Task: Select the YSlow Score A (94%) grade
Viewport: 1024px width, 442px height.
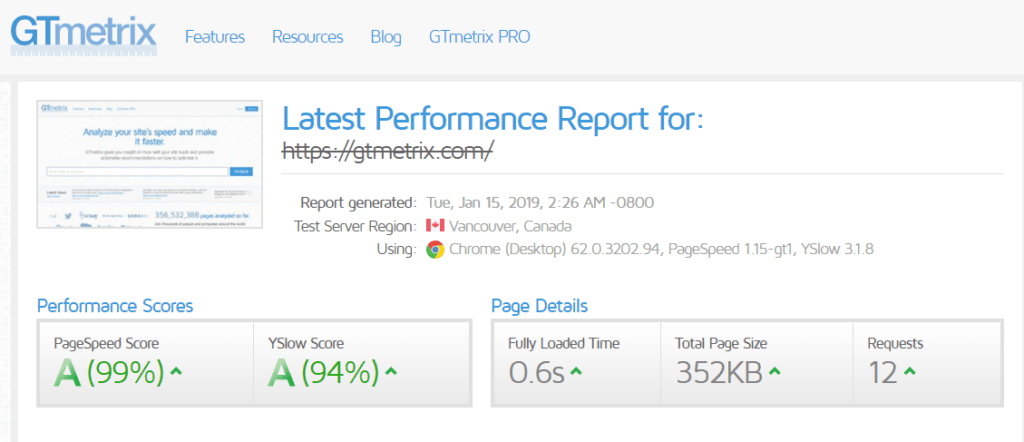Action: tap(324, 372)
